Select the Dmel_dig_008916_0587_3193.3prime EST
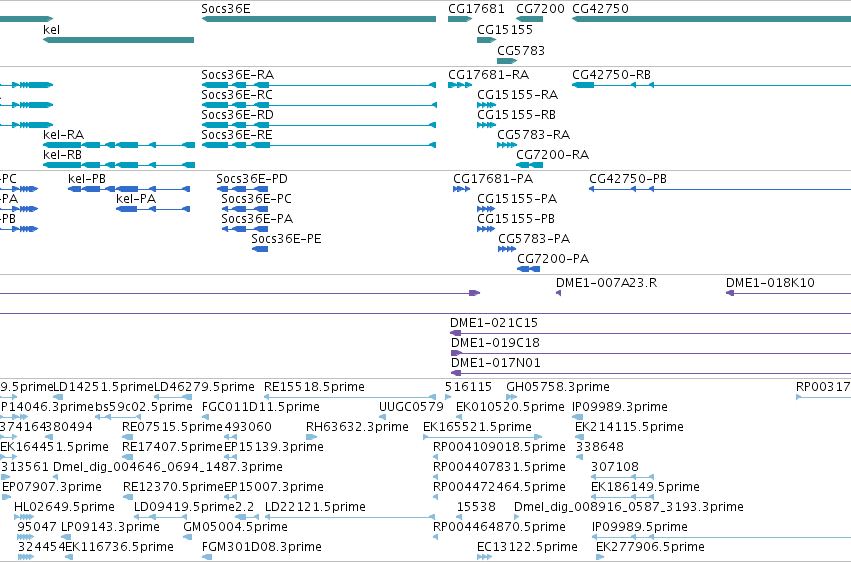851x562 pixels. coord(517,518)
